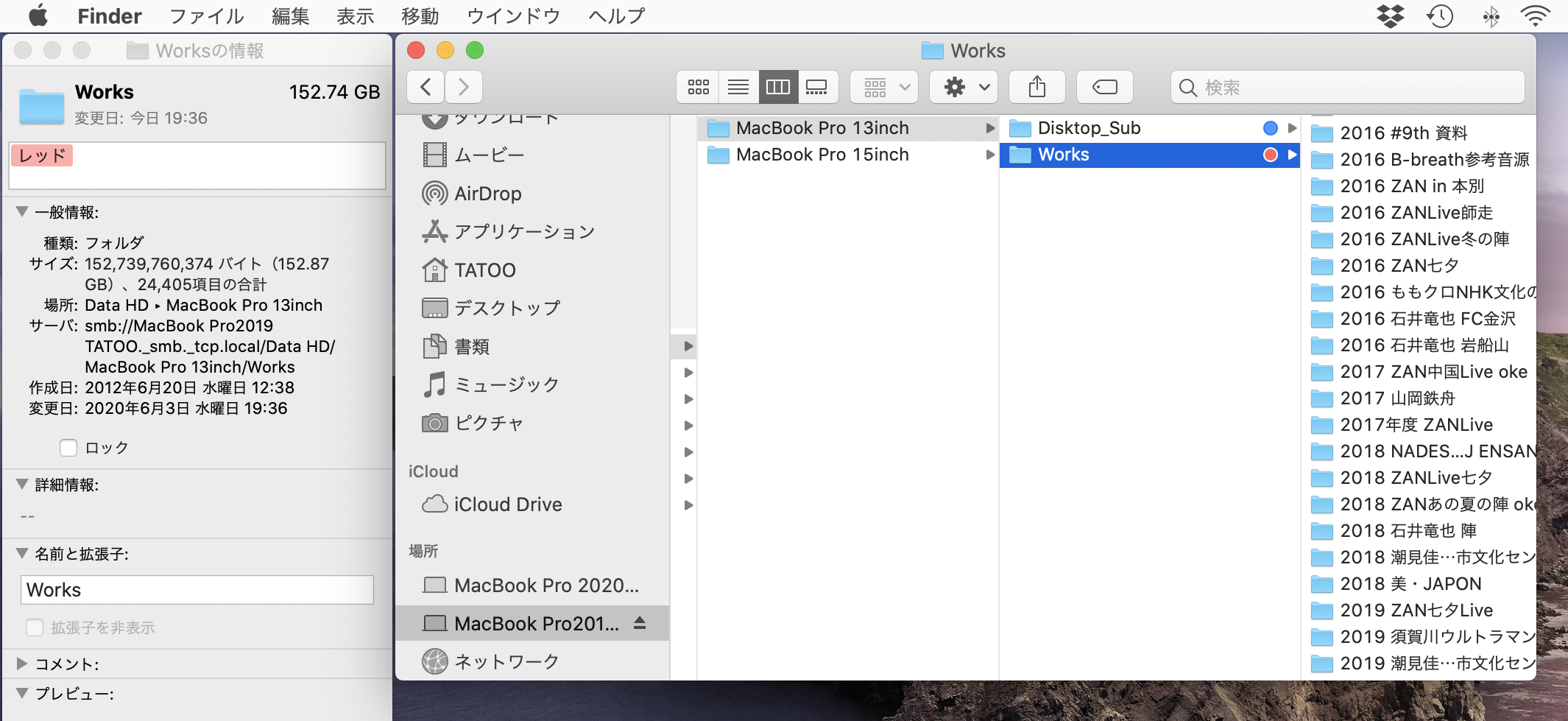Switch to list view
The width and height of the screenshot is (1568, 721).
point(738,88)
